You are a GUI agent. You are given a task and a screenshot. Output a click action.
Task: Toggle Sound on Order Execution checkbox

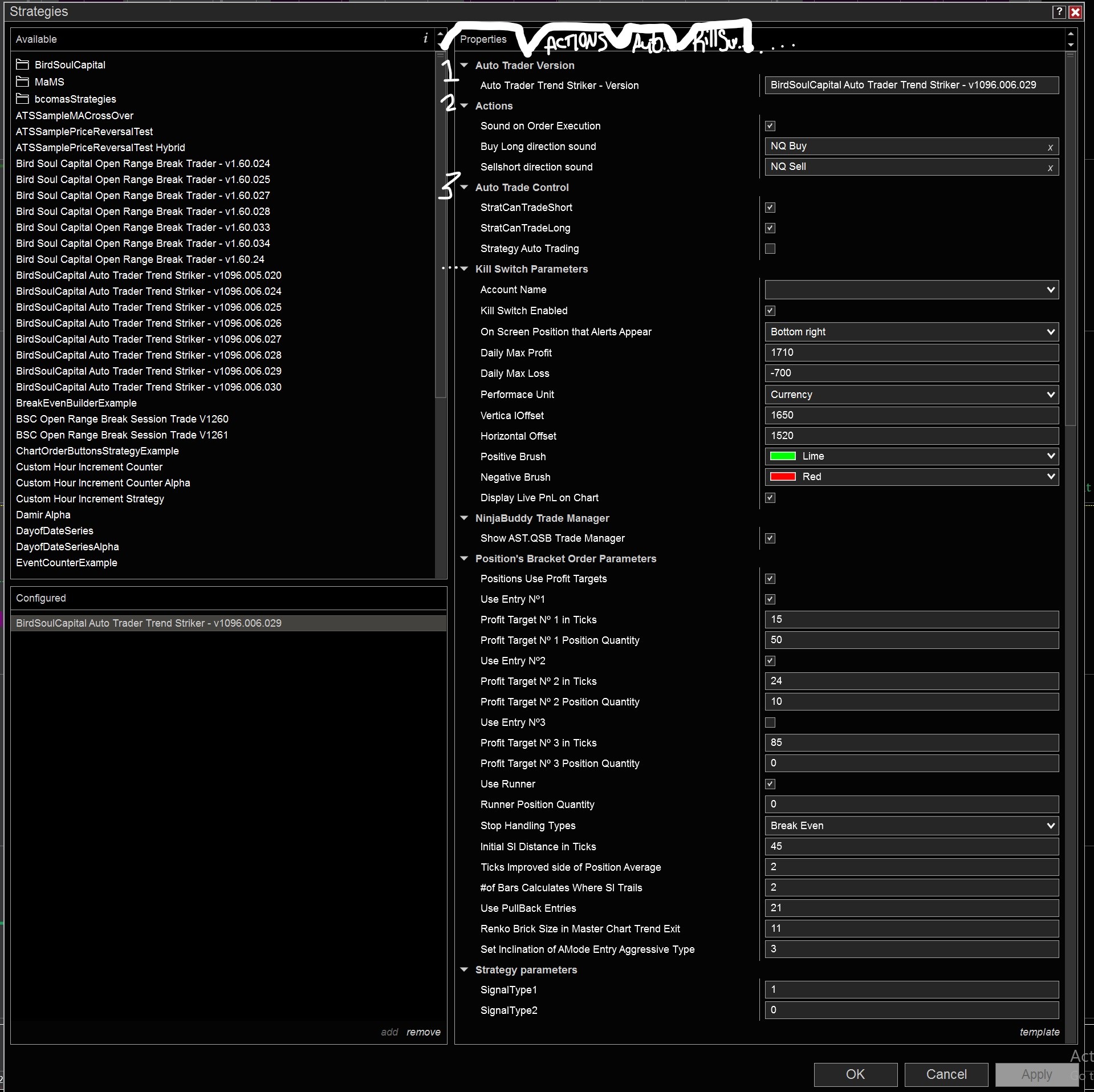[770, 126]
